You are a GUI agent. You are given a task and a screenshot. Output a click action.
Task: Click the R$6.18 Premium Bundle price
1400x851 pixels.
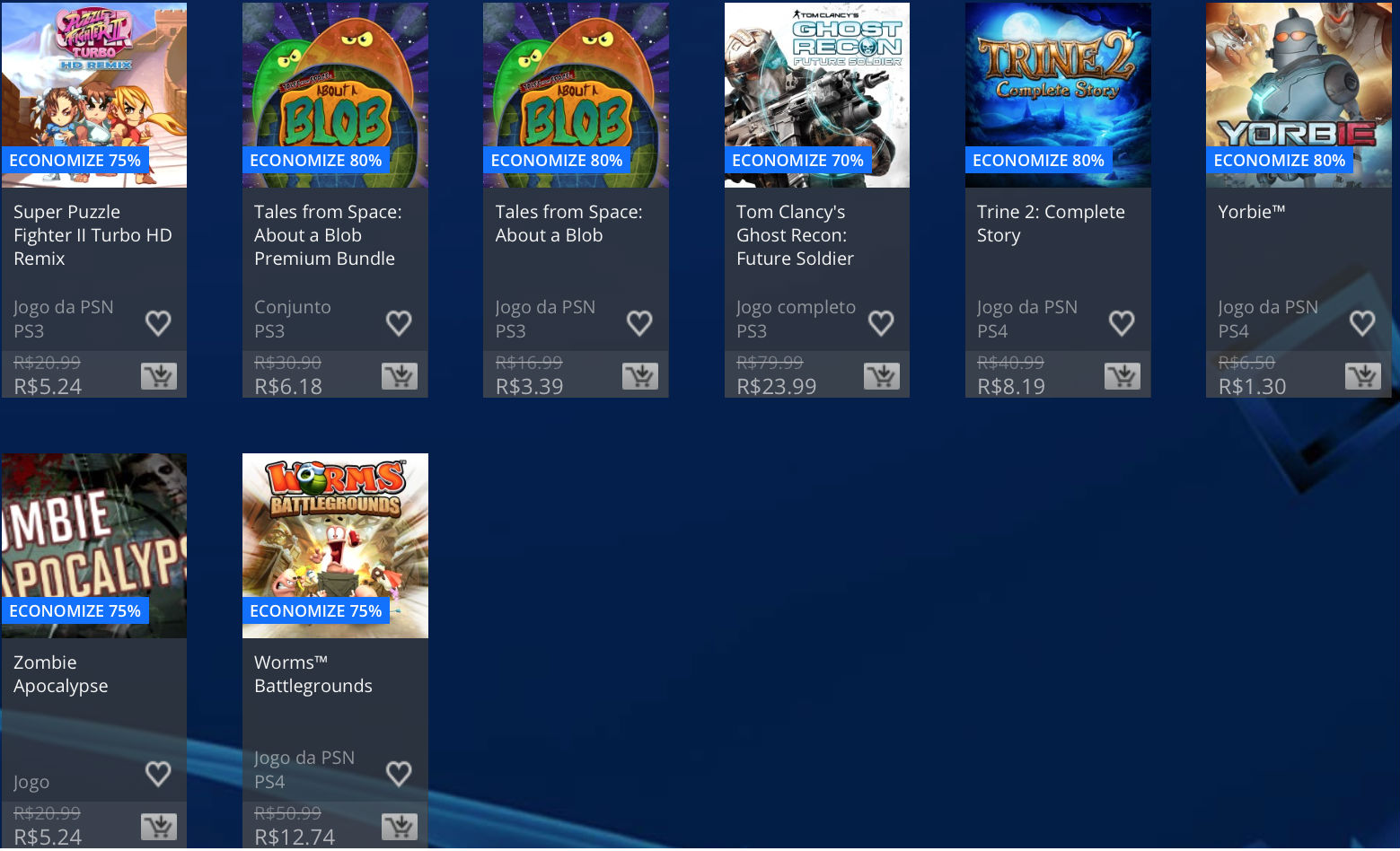point(288,387)
